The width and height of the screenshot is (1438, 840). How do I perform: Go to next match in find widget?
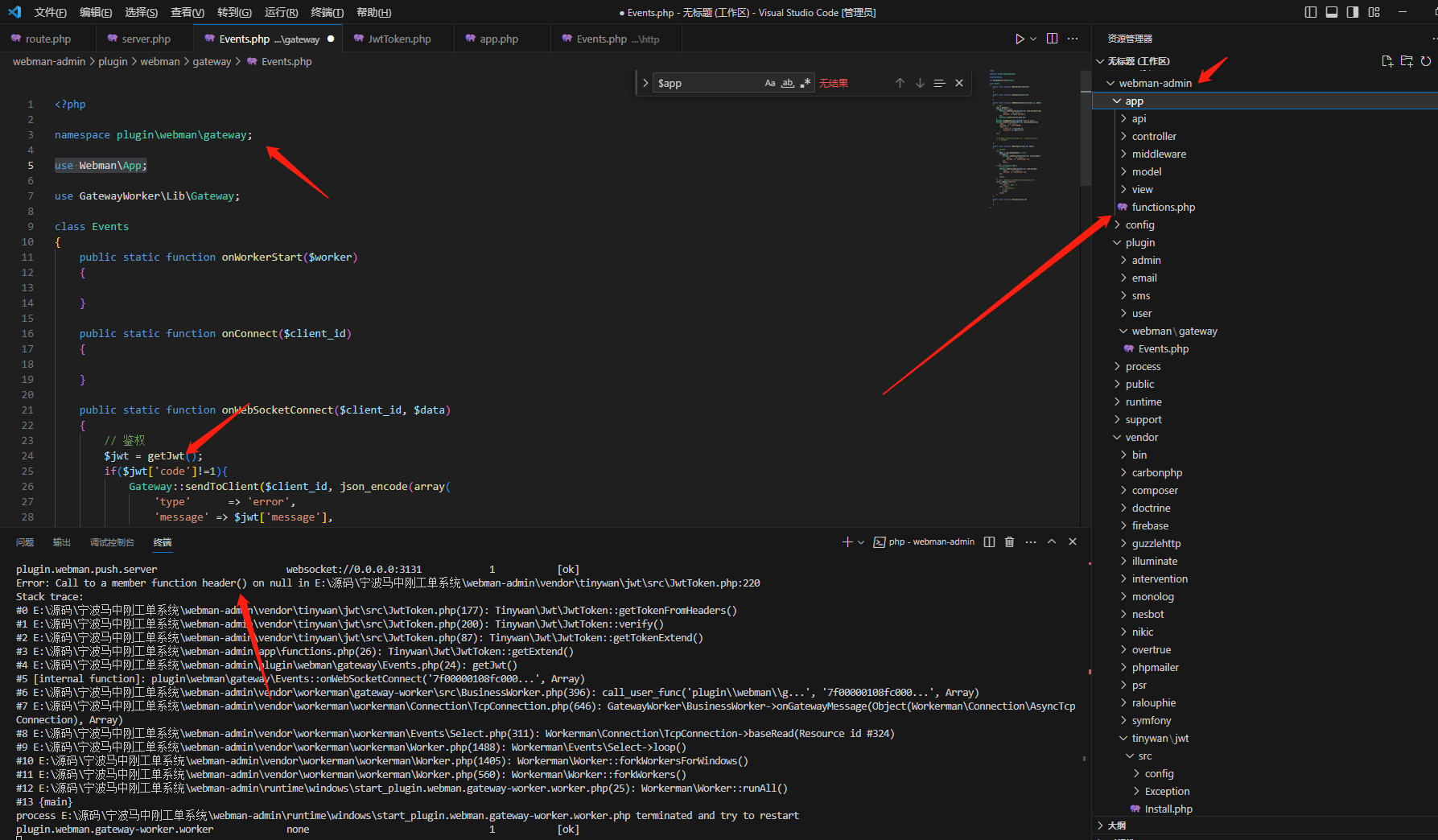click(920, 83)
